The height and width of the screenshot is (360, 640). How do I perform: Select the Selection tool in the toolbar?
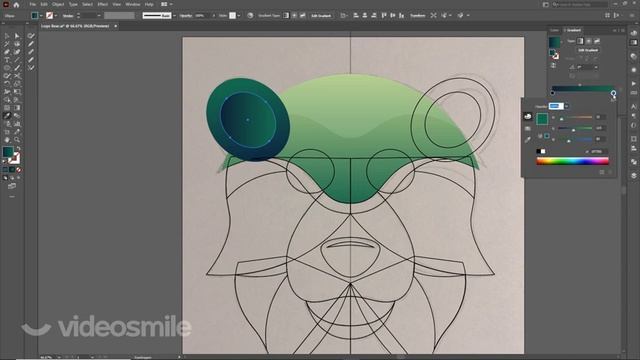tap(7, 36)
